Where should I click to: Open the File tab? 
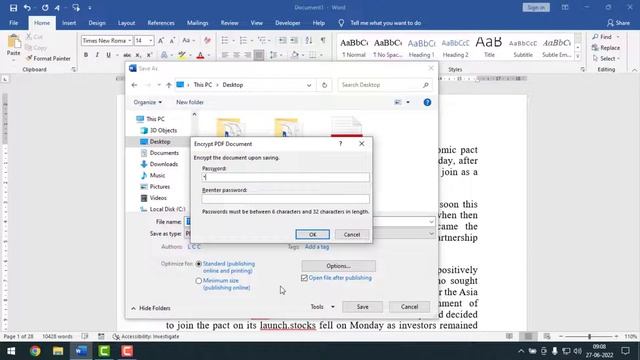(x=13, y=23)
